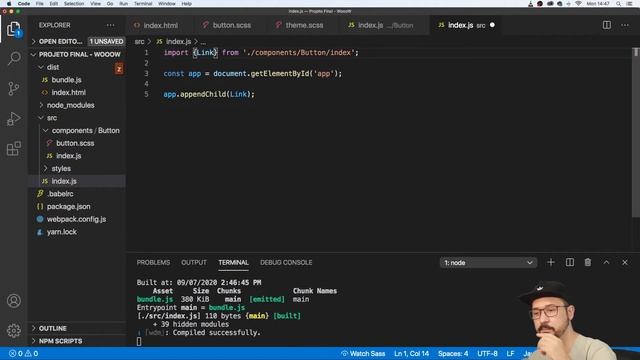
Task: Click the Wi-Fi icon in menu bar
Action: tap(578, 3)
